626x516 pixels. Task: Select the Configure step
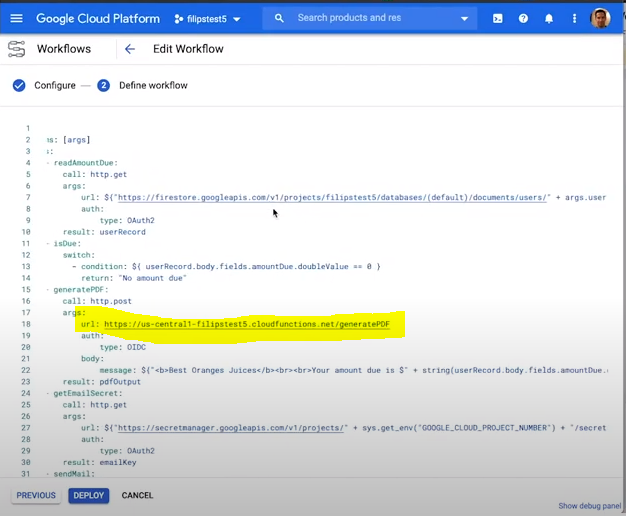tap(55, 85)
